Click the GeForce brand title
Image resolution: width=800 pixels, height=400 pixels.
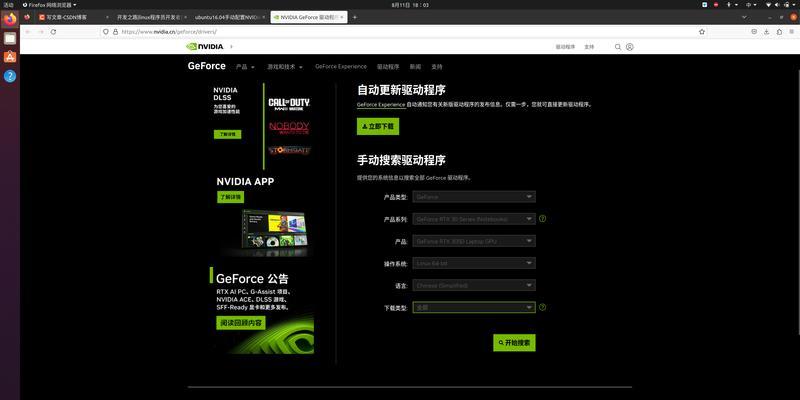click(x=207, y=66)
